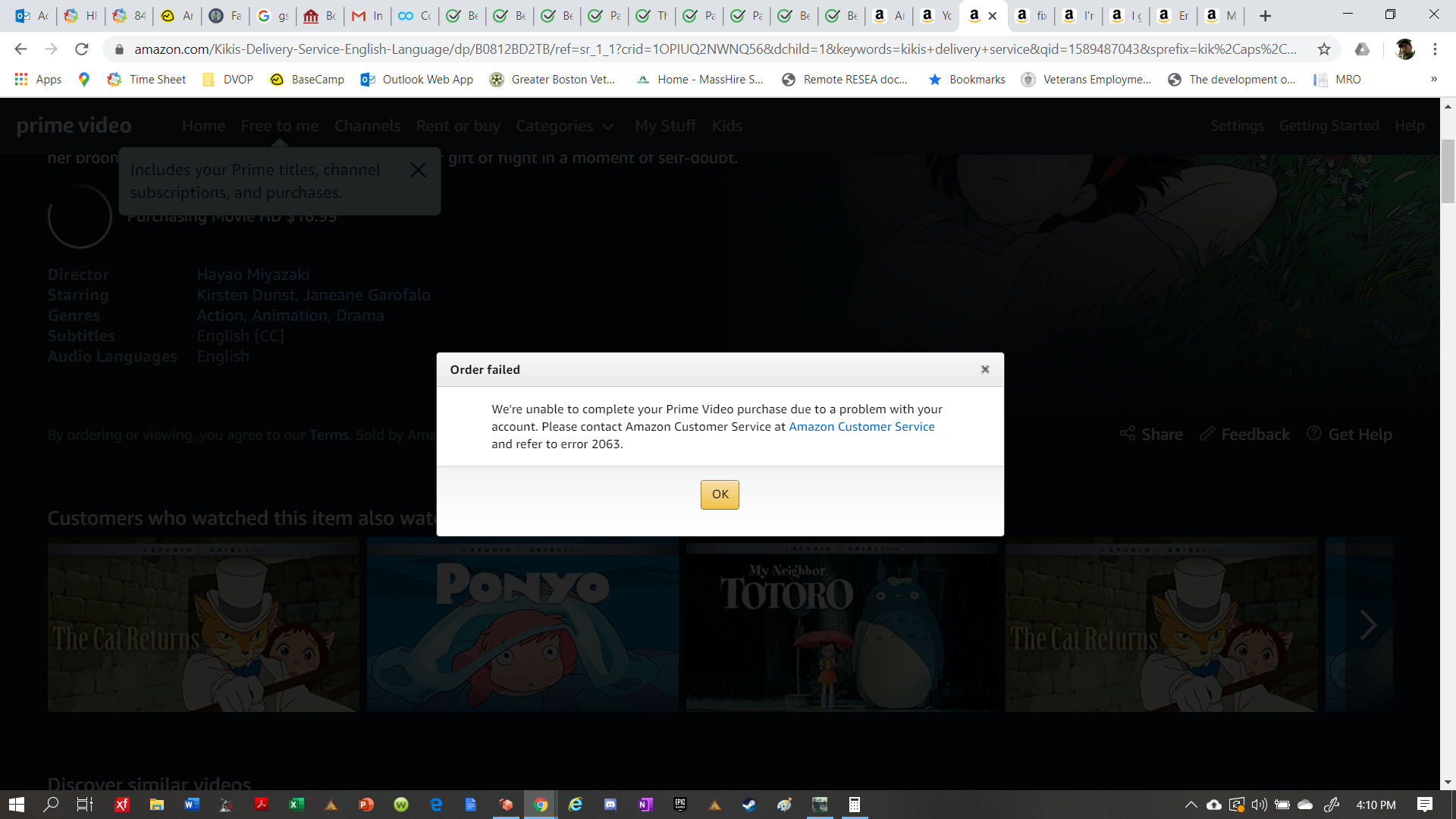Close the Order failed dialog with X
This screenshot has width=1456, height=819.
(x=984, y=369)
